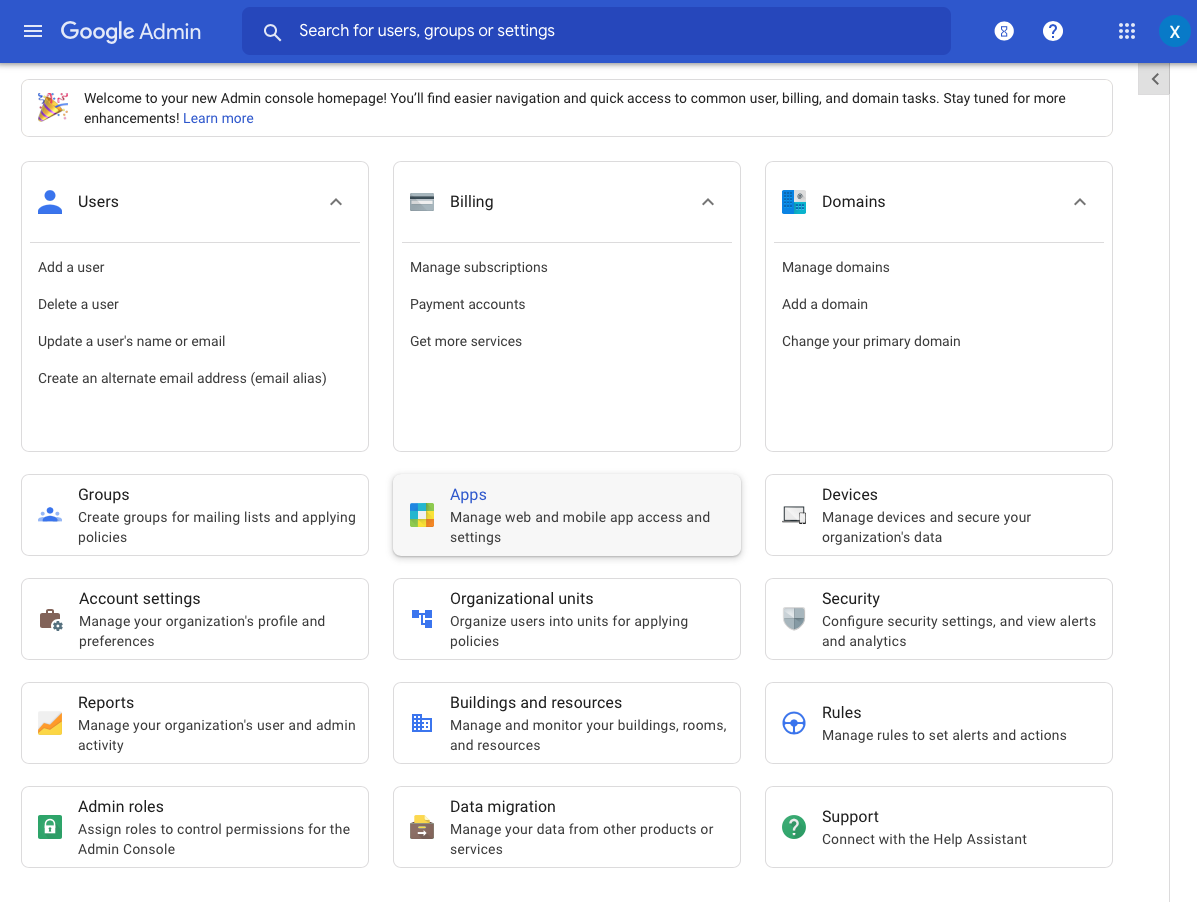This screenshot has height=902, width=1197.
Task: Click the Devices laptop icon
Action: (794, 515)
